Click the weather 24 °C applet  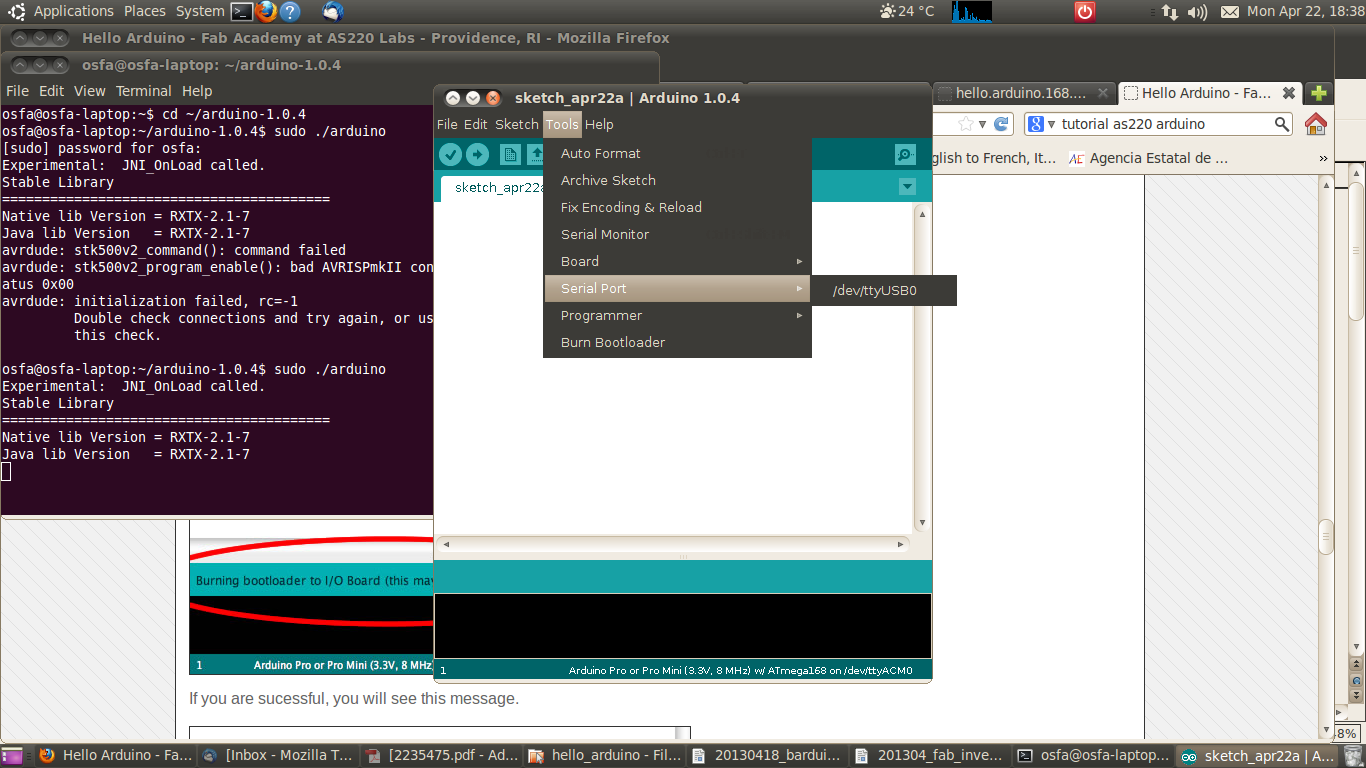click(907, 11)
